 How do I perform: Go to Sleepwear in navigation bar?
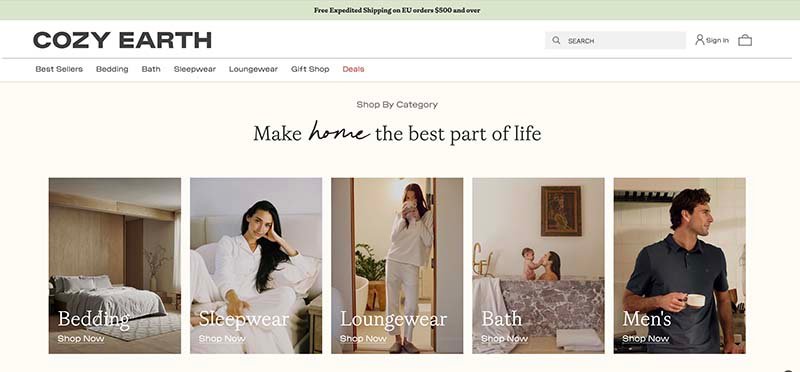tap(195, 69)
